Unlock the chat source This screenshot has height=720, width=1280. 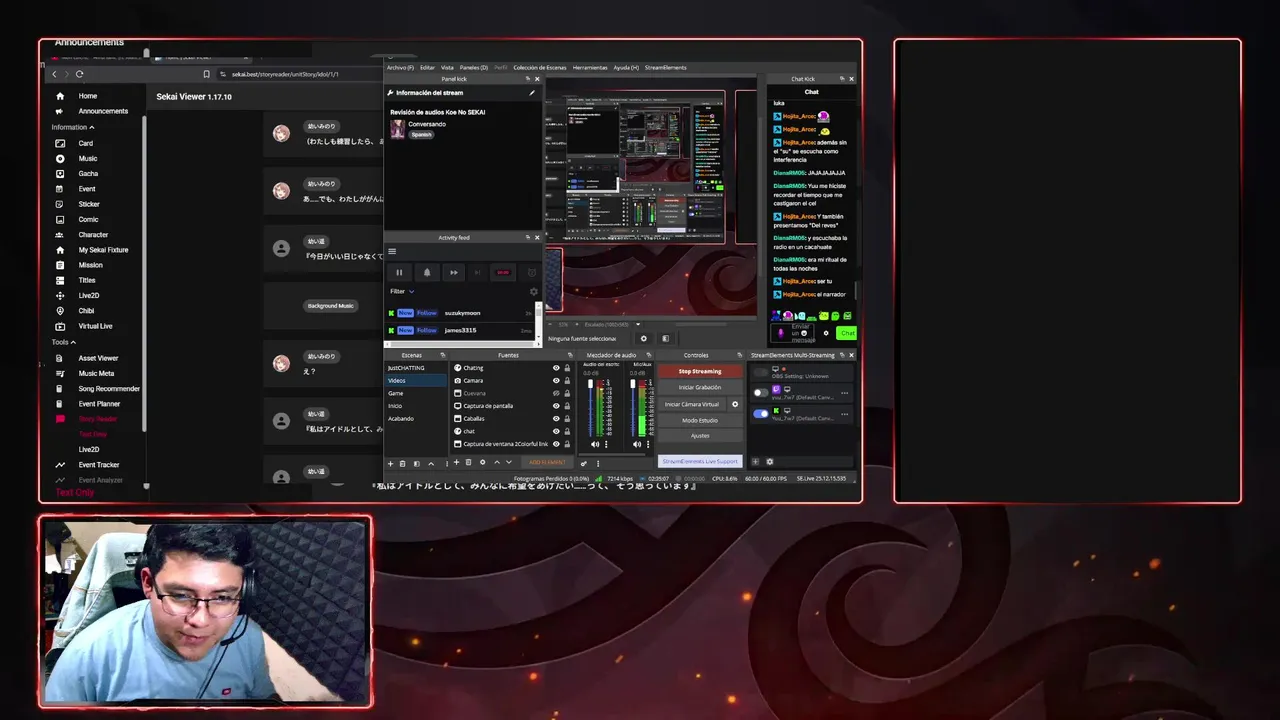click(567, 431)
